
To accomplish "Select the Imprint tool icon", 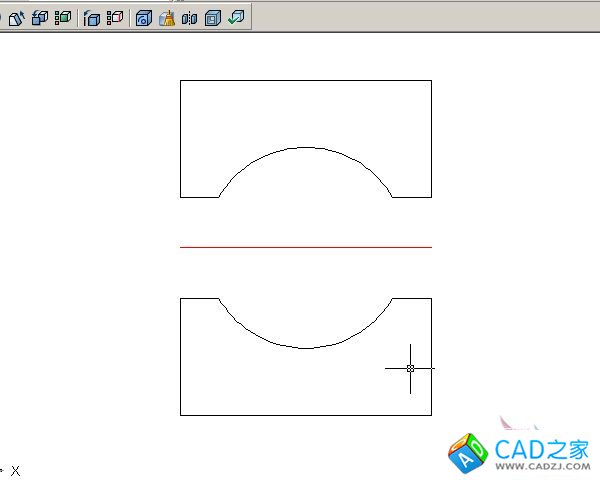I will [x=144, y=17].
